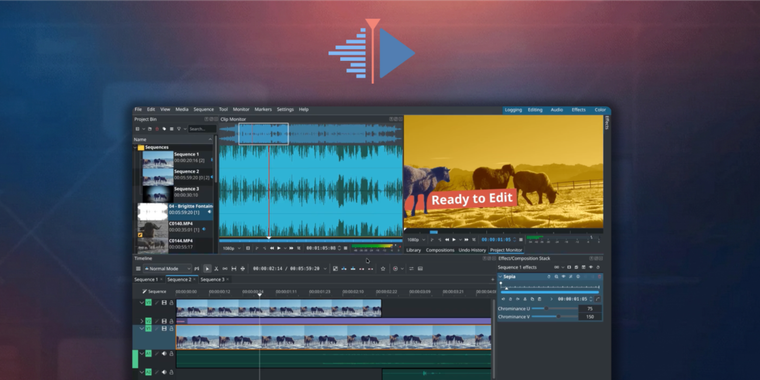This screenshot has height=380, width=760.
Task: Click the red record button in Project Bin toolbar
Action: 157,129
